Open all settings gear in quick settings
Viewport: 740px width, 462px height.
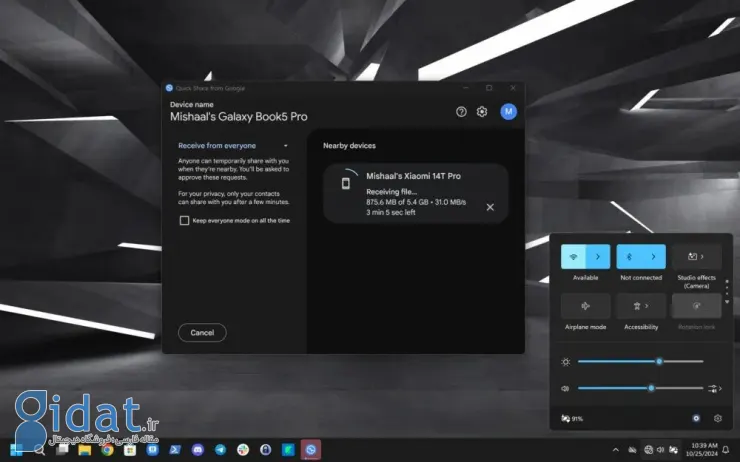click(x=718, y=418)
